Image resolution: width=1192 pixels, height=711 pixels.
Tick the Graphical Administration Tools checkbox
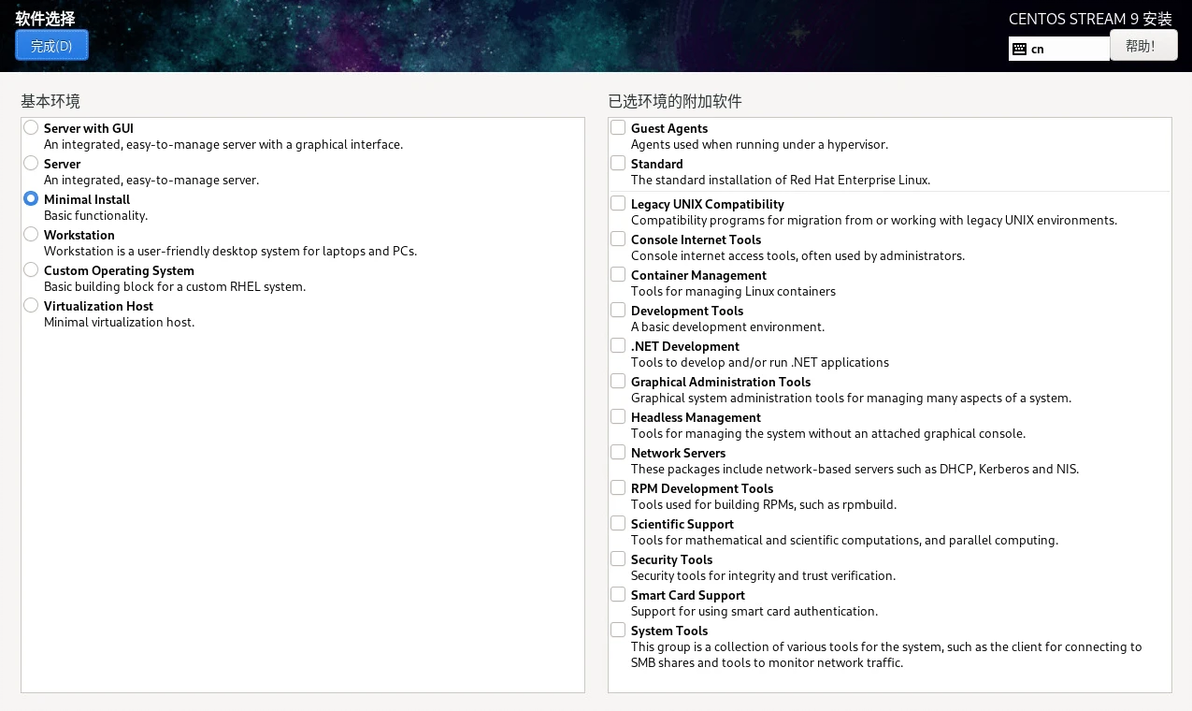pyautogui.click(x=618, y=381)
